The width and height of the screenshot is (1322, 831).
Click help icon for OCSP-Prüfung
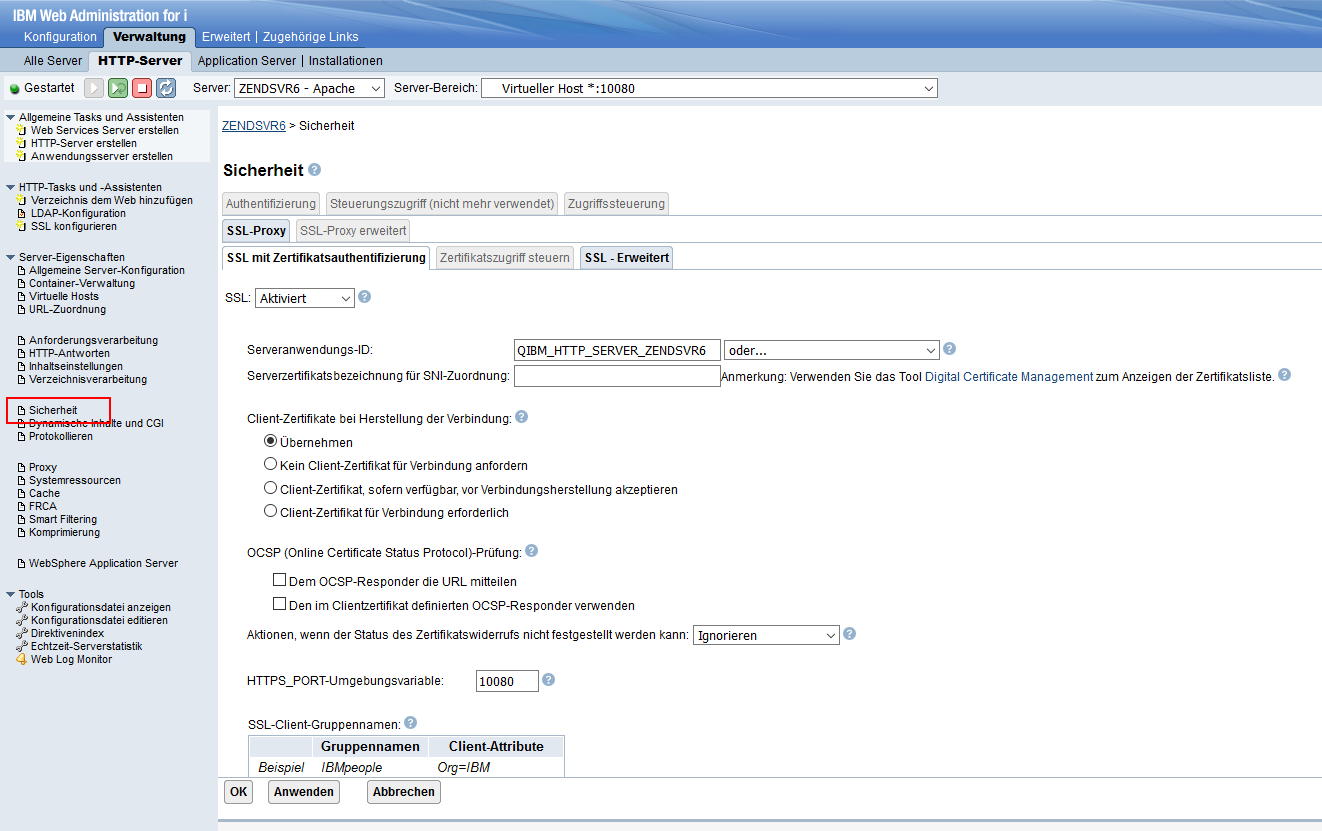point(531,551)
